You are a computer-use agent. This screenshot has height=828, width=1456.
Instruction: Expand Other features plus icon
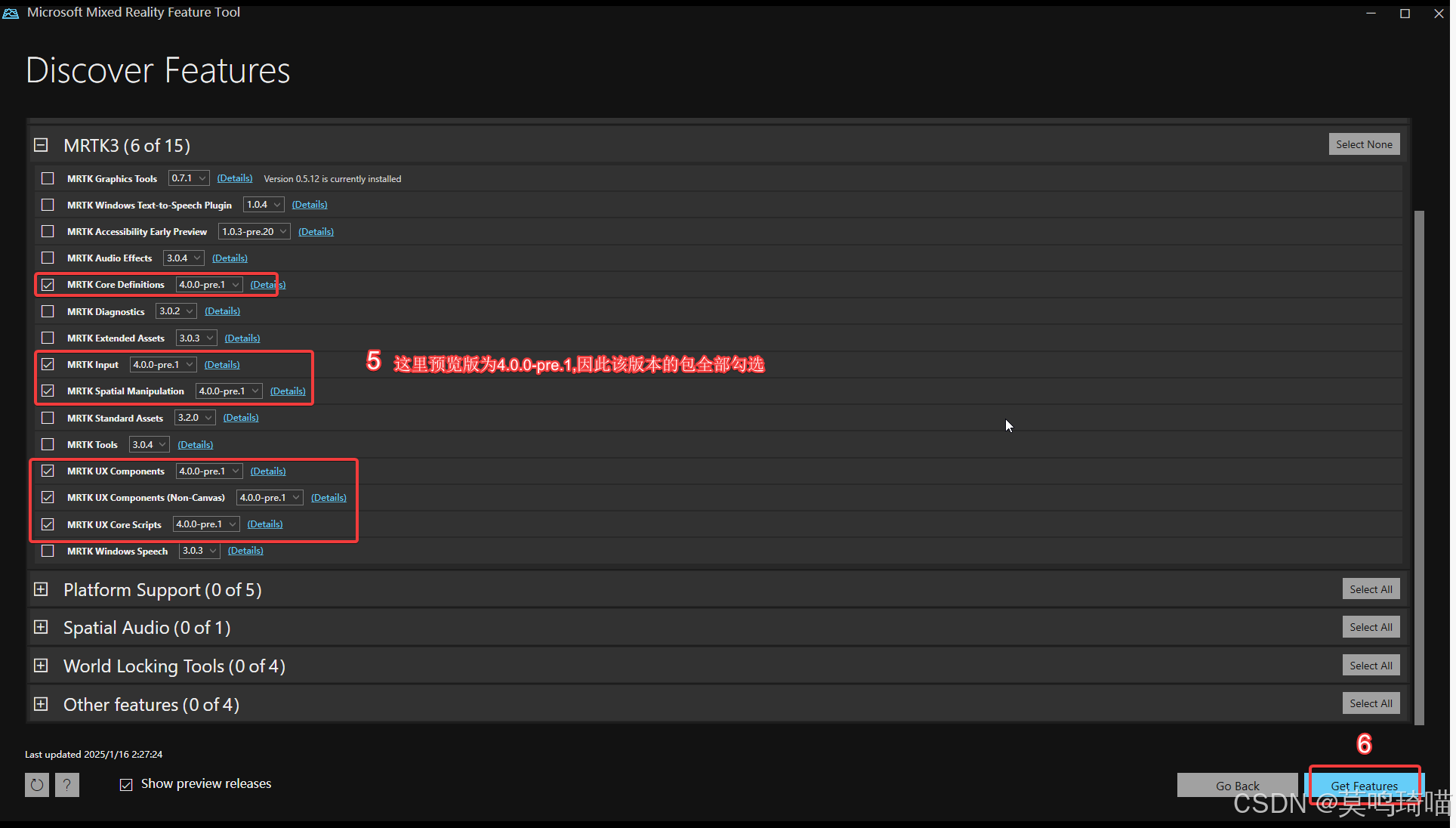(41, 704)
